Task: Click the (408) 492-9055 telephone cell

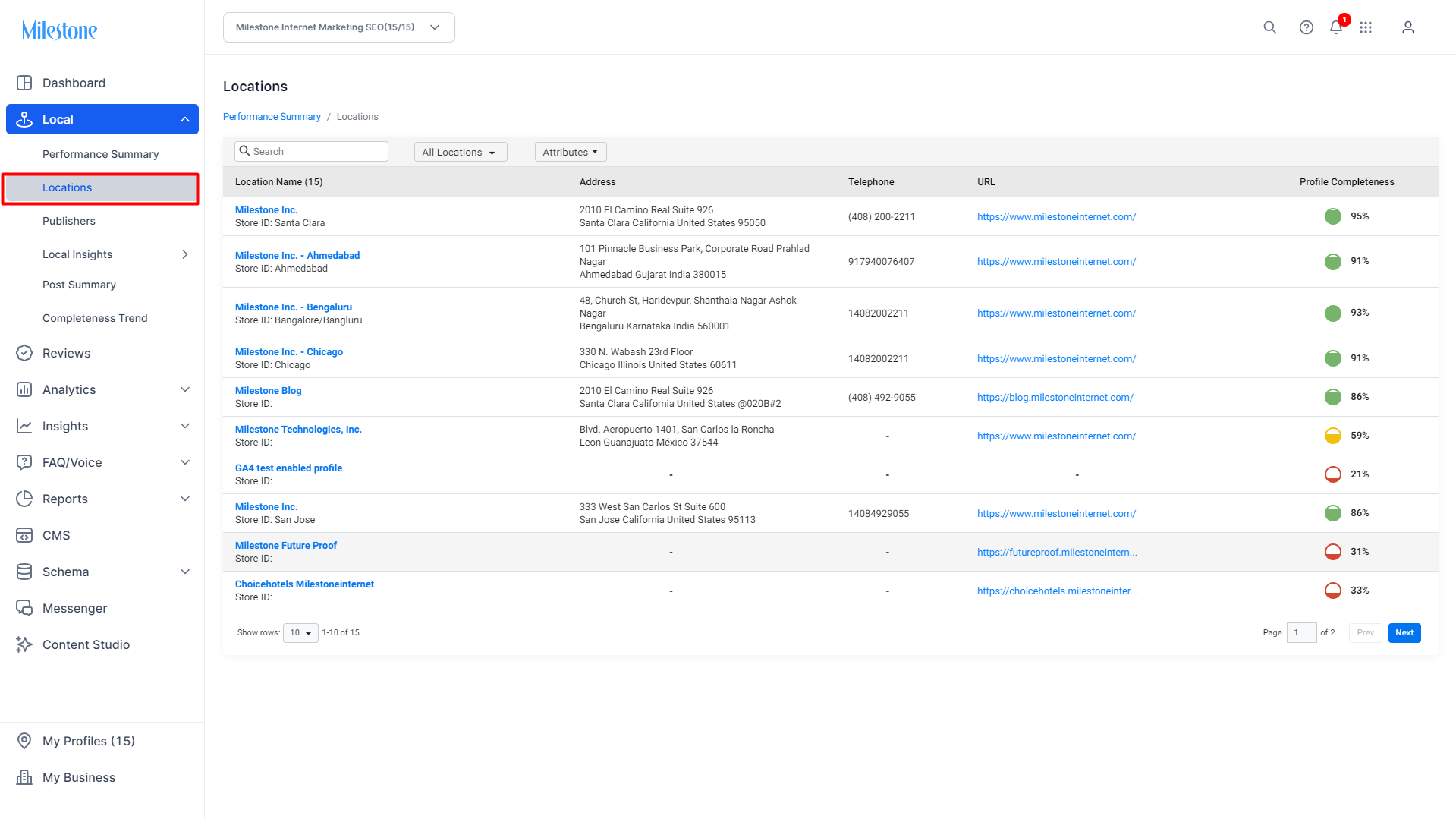Action: pos(882,398)
